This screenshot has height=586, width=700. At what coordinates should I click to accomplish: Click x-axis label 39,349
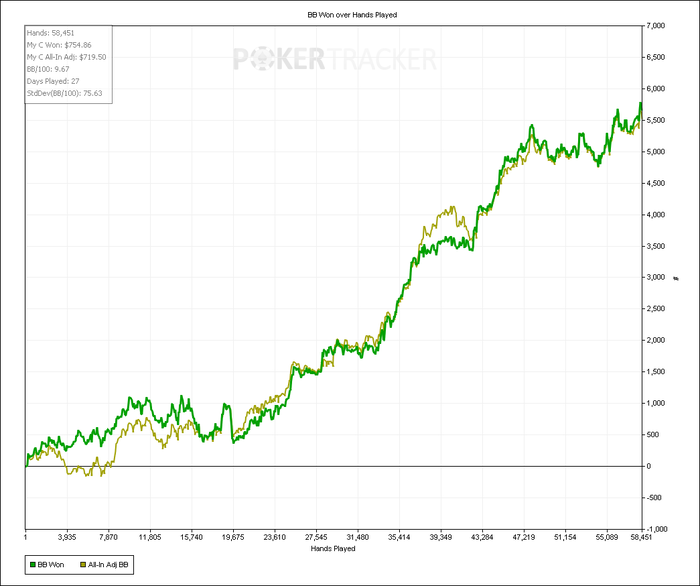441,537
